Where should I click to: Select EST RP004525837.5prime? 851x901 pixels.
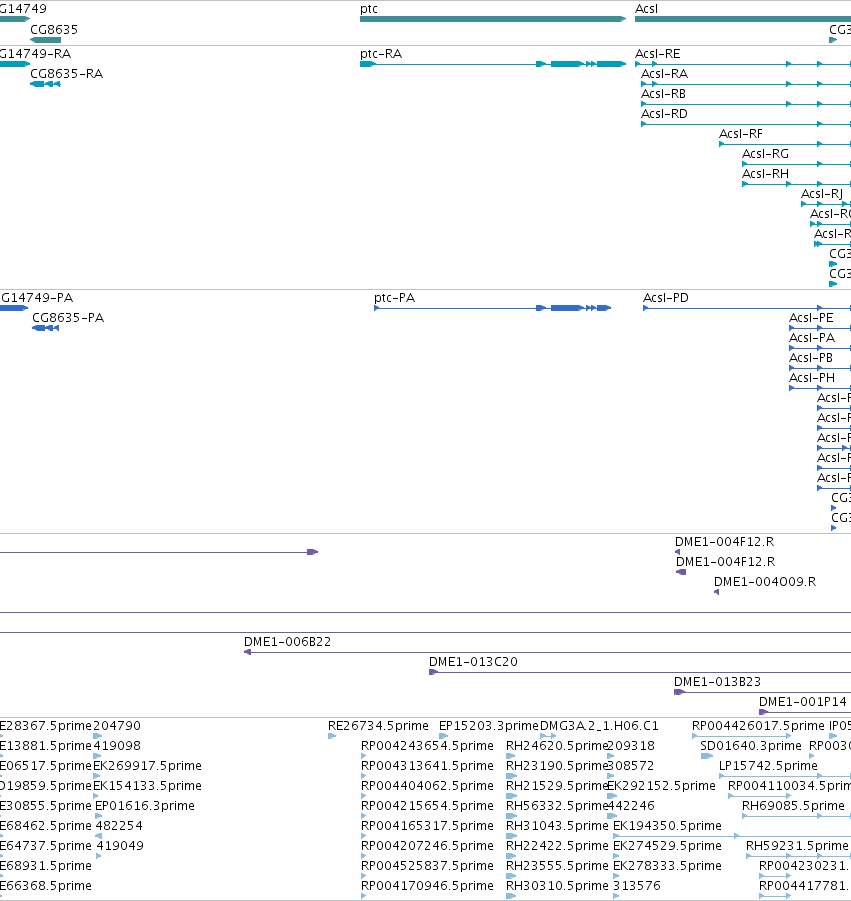click(x=428, y=866)
